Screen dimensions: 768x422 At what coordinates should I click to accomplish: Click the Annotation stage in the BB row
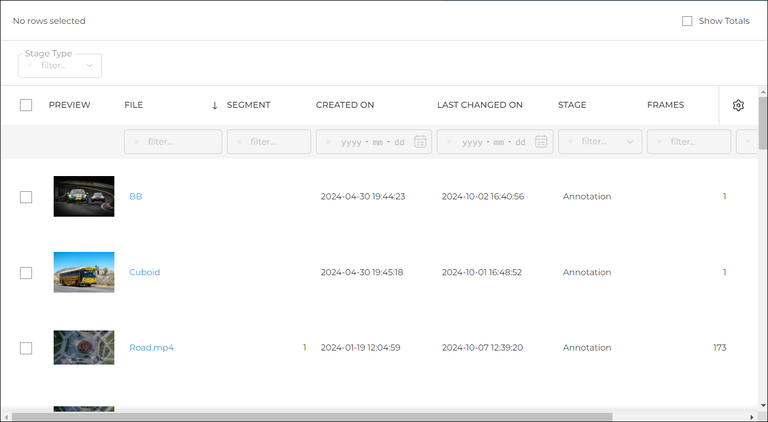pos(587,196)
